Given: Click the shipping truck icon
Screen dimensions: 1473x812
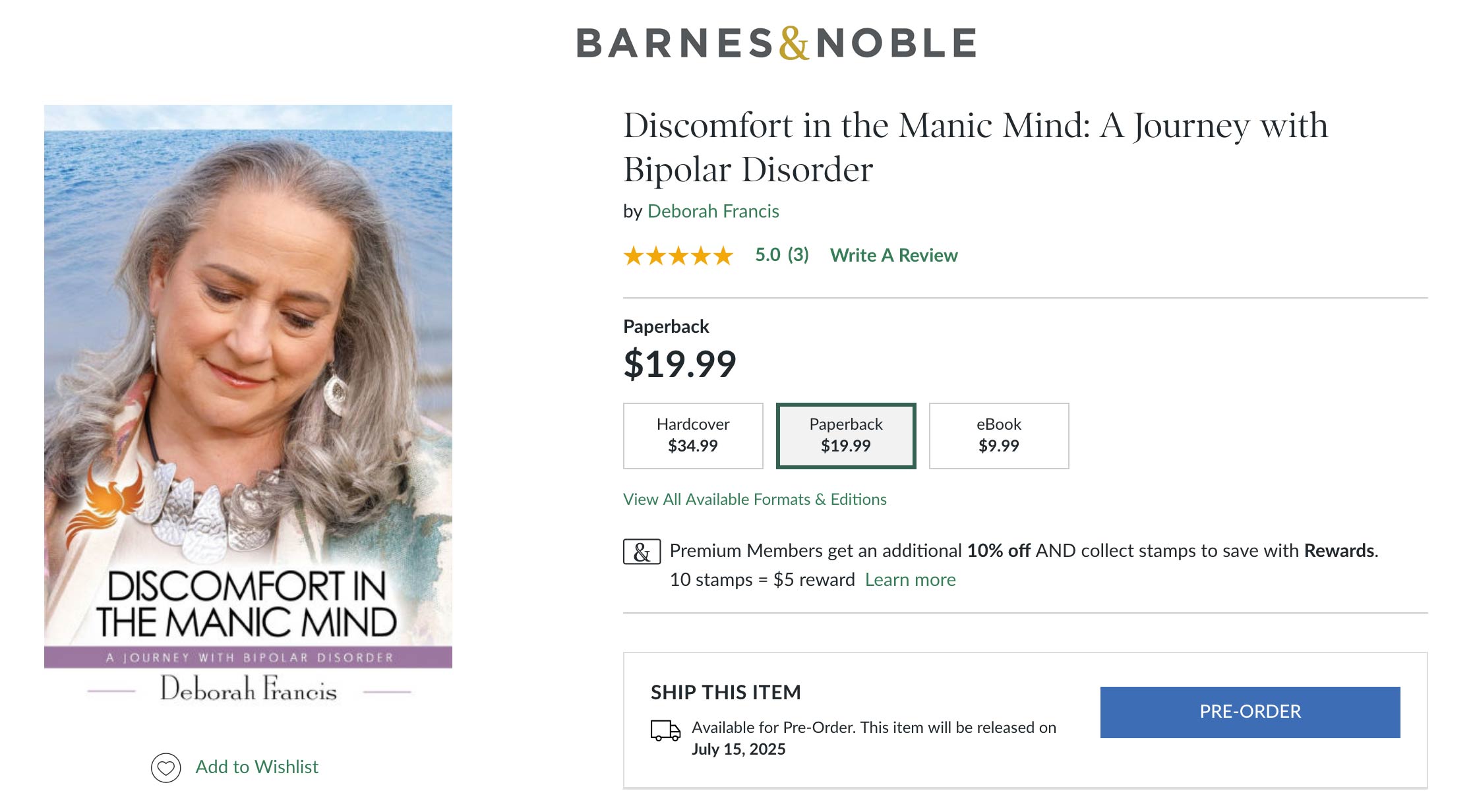Looking at the screenshot, I should (665, 730).
